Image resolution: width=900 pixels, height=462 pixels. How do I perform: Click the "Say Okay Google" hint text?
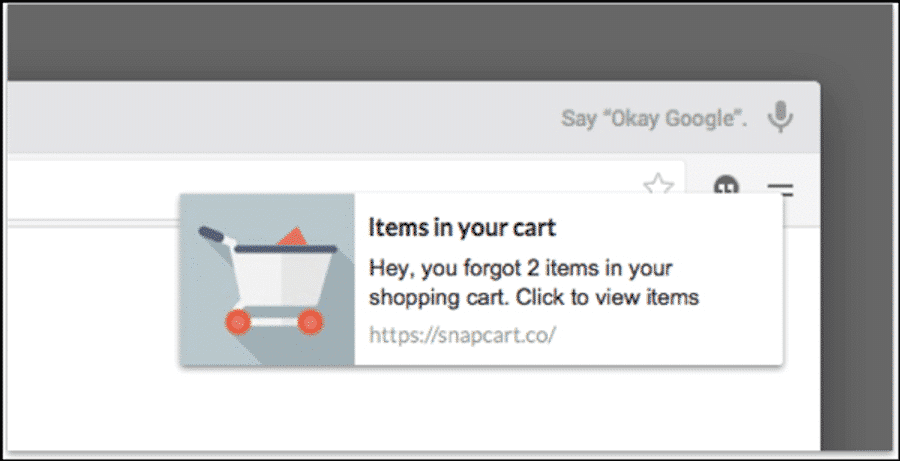pyautogui.click(x=654, y=119)
